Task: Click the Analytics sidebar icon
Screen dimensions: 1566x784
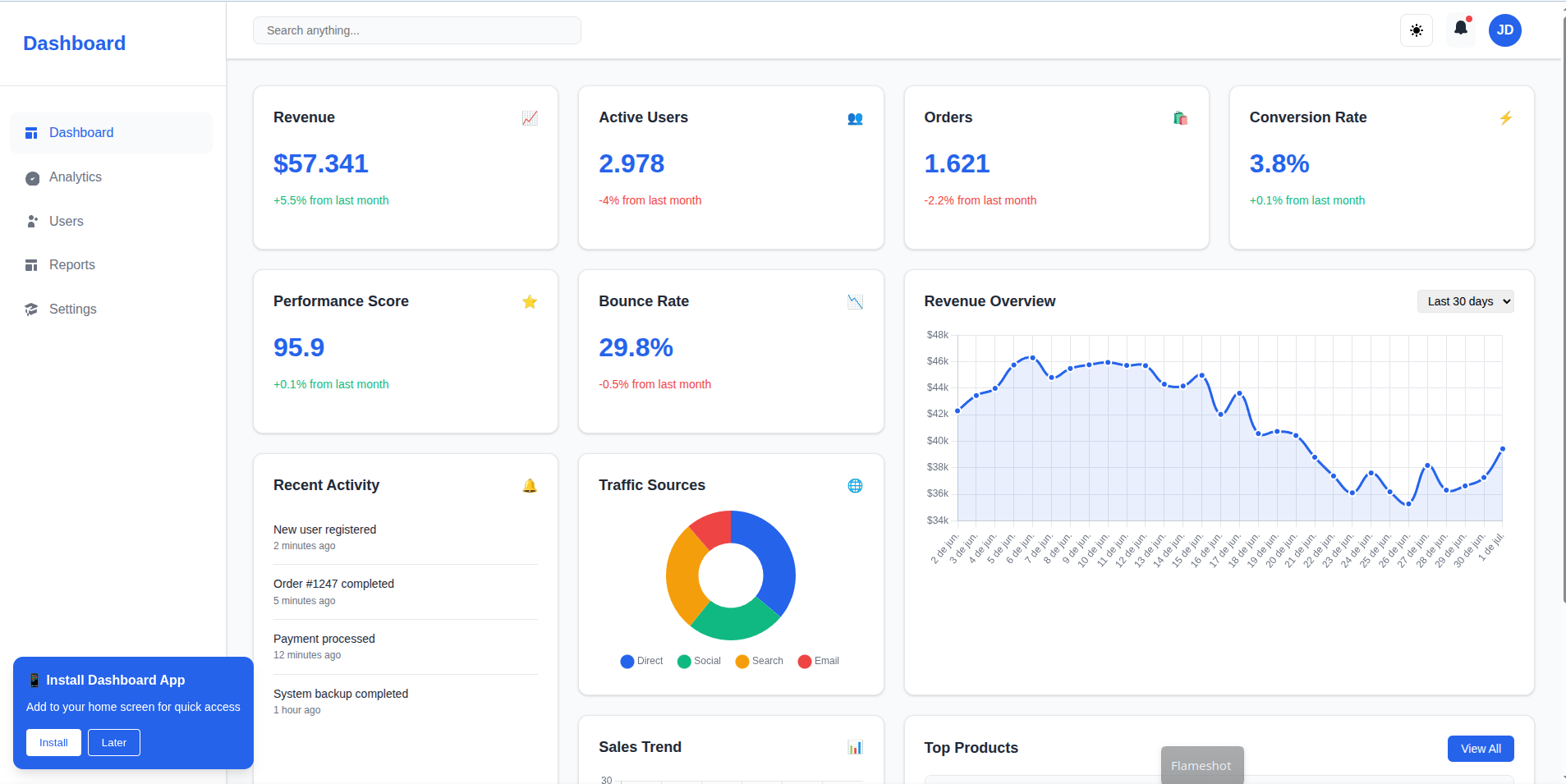Action: pos(32,178)
